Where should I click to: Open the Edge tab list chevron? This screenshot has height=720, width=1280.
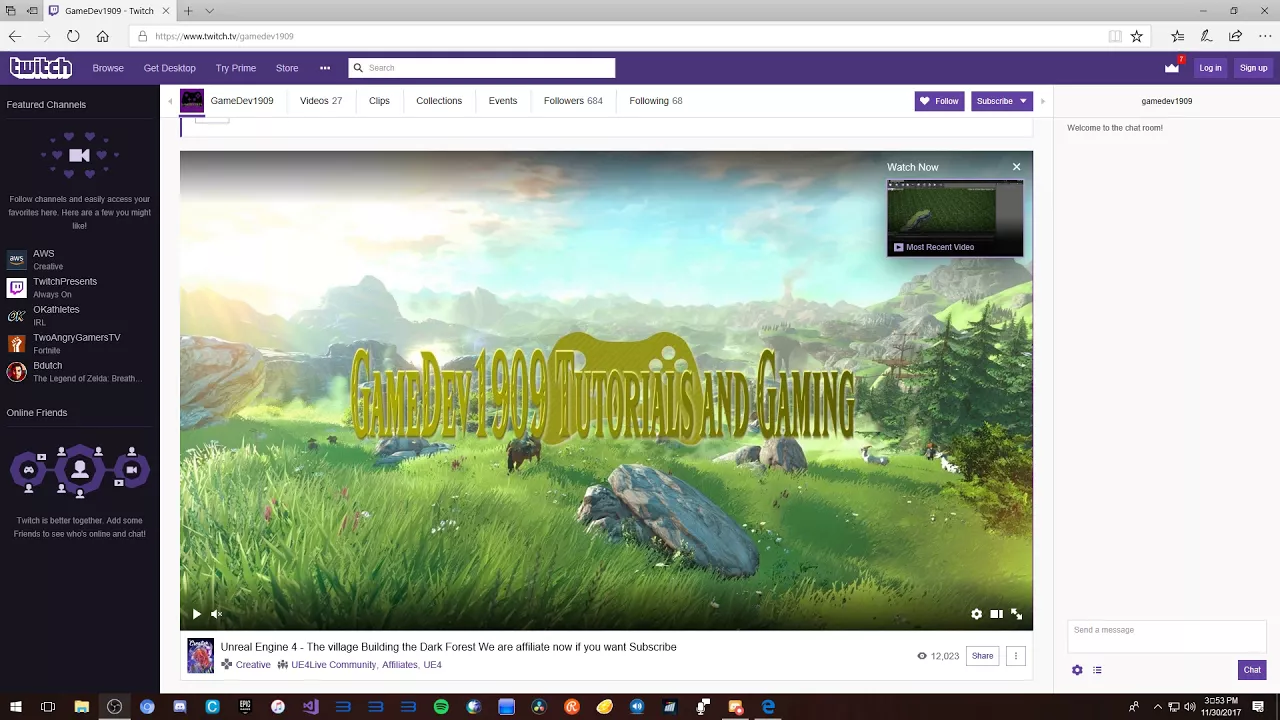(209, 11)
